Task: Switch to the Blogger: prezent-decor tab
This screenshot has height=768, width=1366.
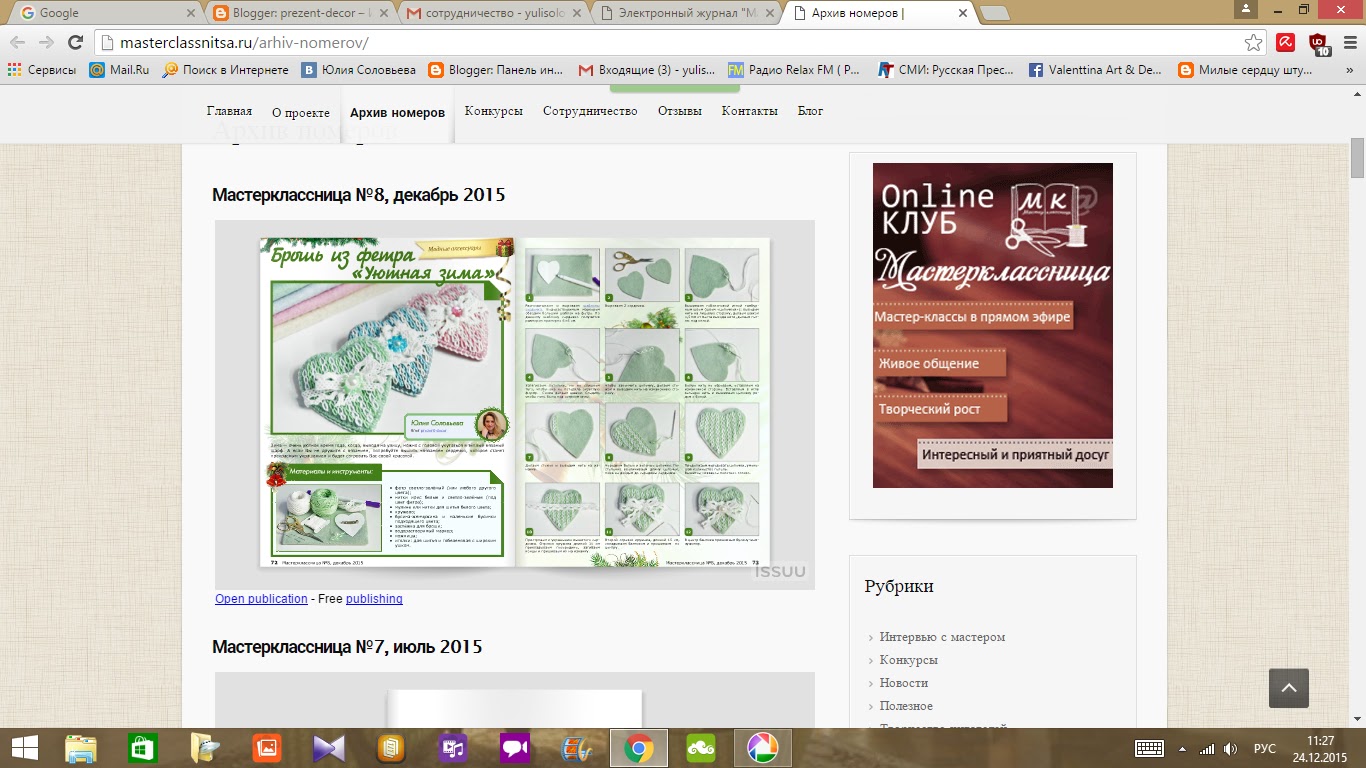Action: [x=300, y=13]
